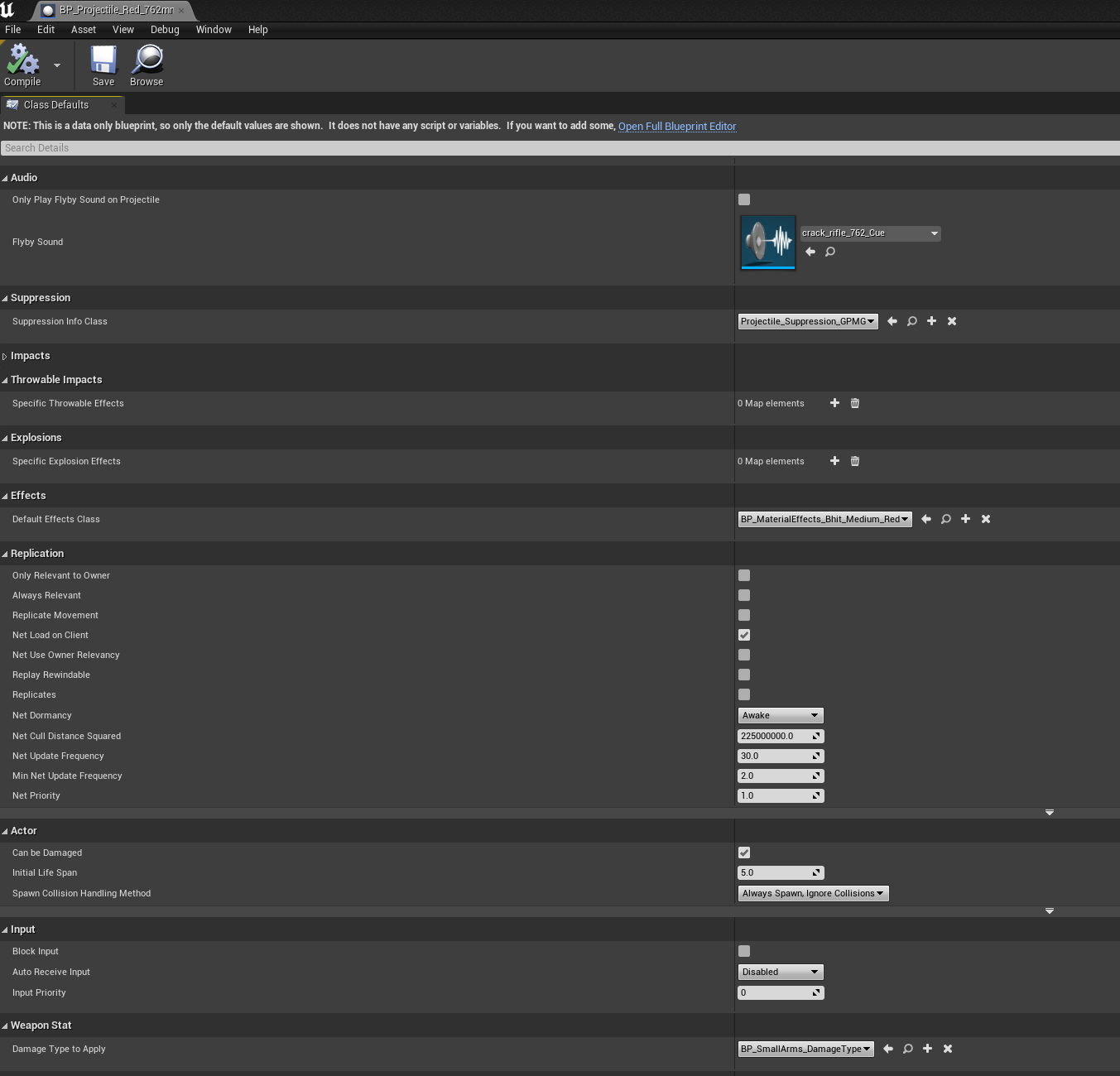Screen dimensions: 1120x1076
Task: Clear Suppression Info Class value
Action: pyautogui.click(x=952, y=321)
